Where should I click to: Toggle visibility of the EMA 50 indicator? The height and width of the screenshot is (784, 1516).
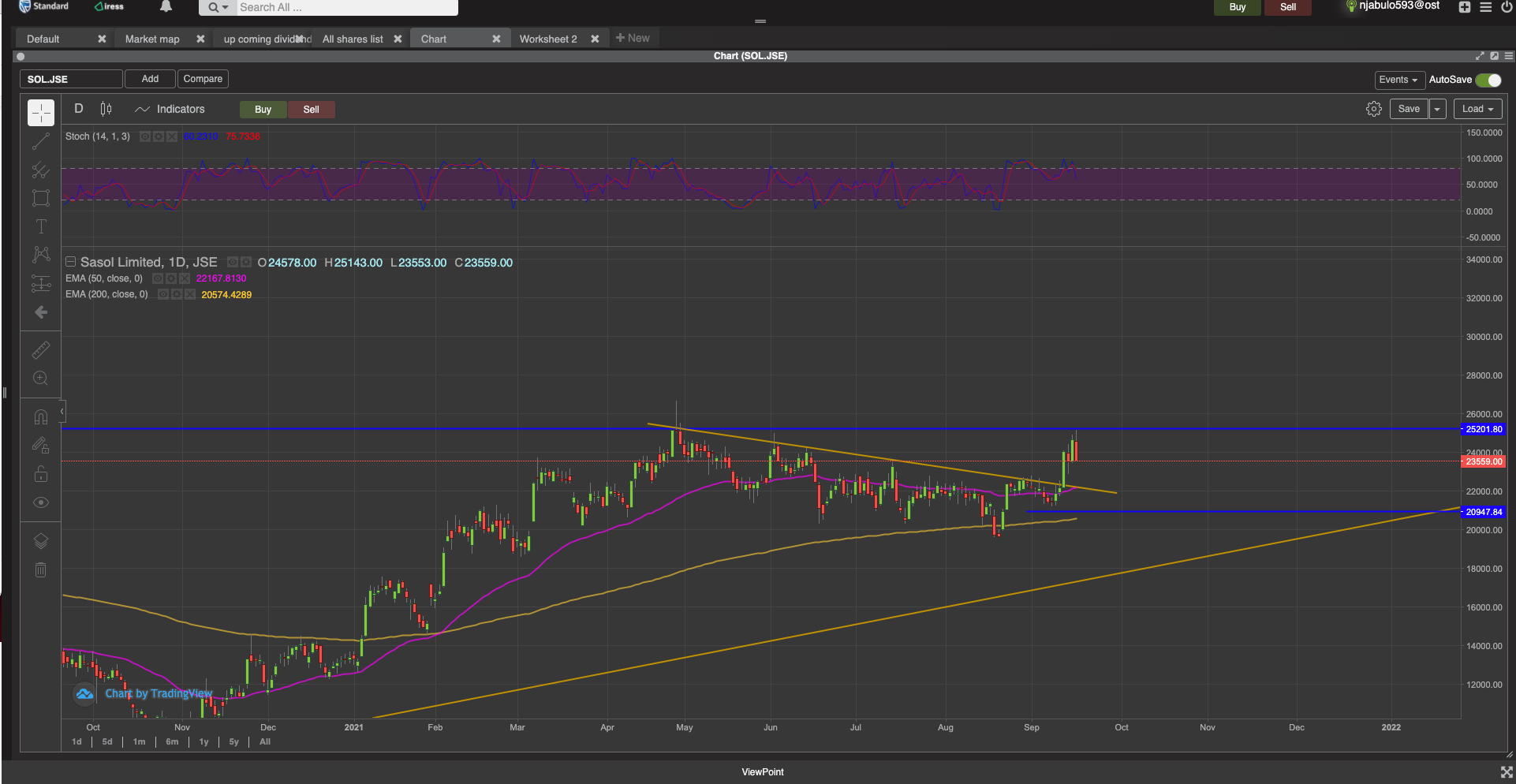pyautogui.click(x=158, y=278)
